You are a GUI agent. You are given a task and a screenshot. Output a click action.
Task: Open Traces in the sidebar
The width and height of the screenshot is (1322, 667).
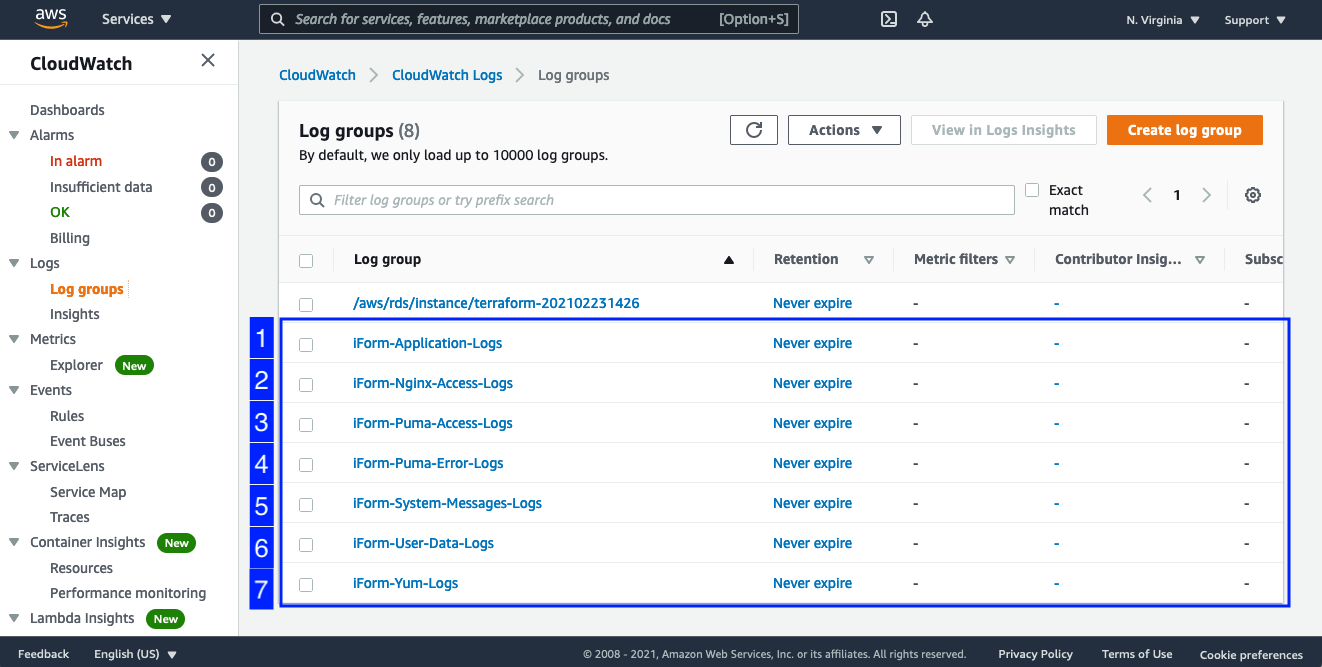70,517
